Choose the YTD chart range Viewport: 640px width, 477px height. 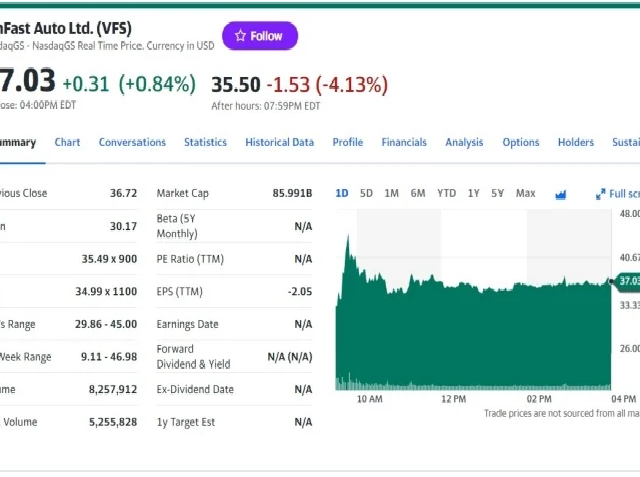tap(446, 193)
